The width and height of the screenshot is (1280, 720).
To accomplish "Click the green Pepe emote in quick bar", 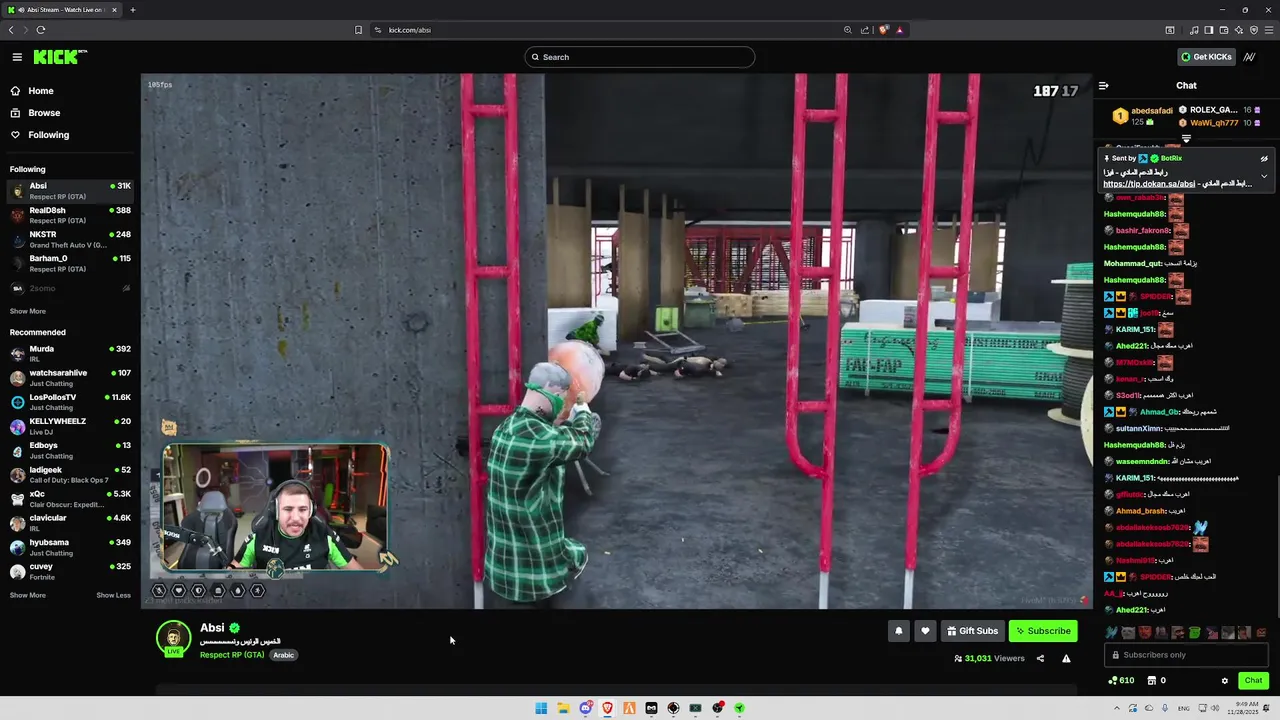I will coord(1194,632).
